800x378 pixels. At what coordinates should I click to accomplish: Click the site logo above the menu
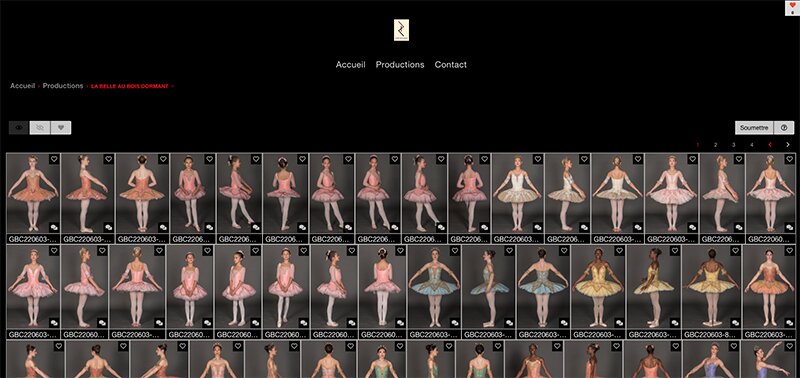pos(401,30)
